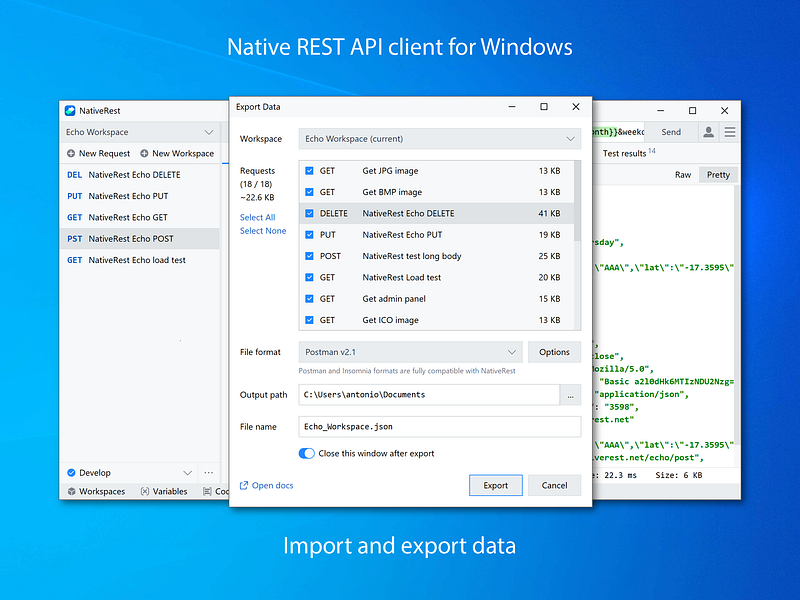Uncheck the NativeRest Echo DELETE checkbox

click(309, 213)
